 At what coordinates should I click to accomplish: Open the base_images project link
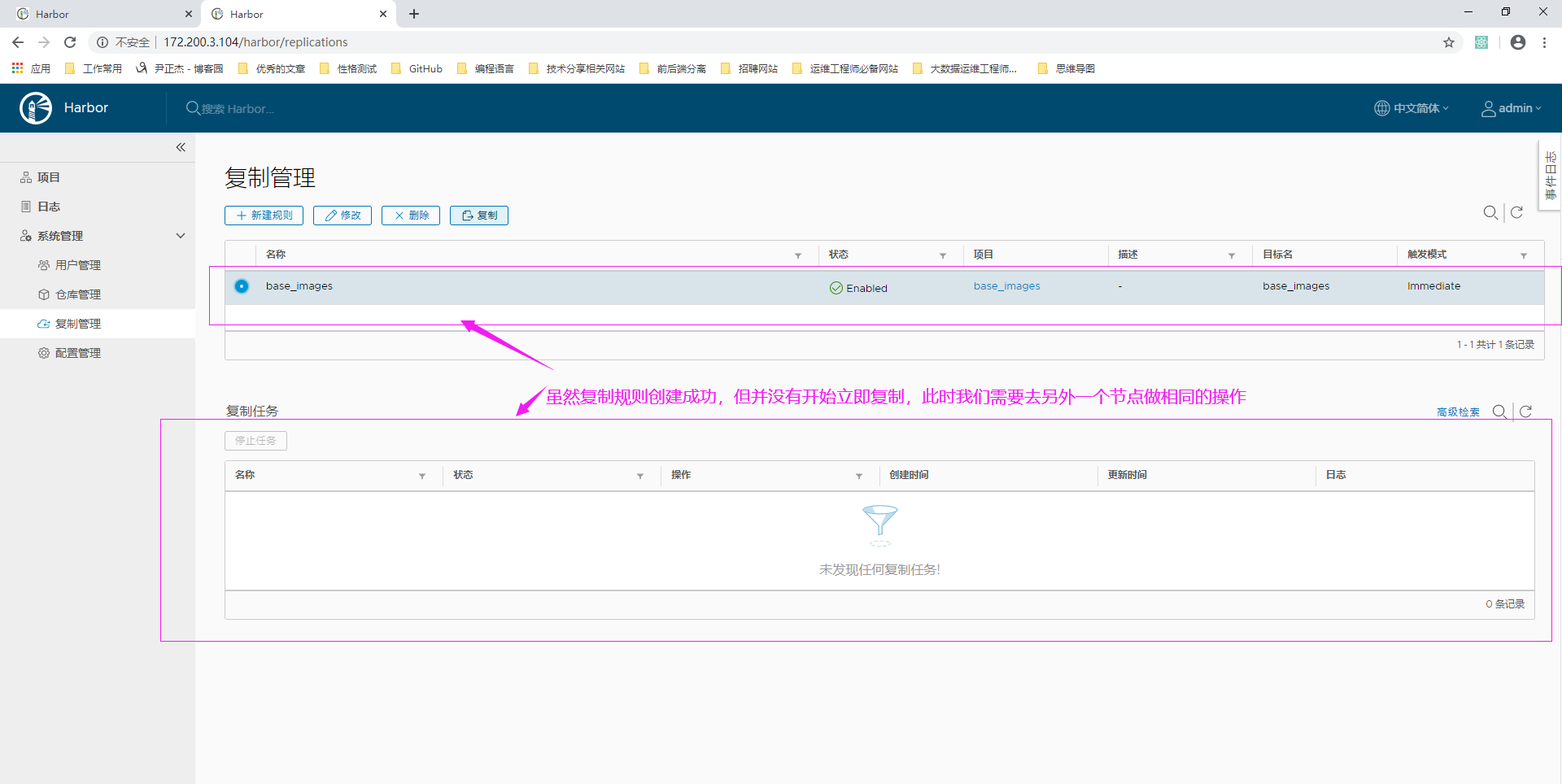[x=1006, y=286]
